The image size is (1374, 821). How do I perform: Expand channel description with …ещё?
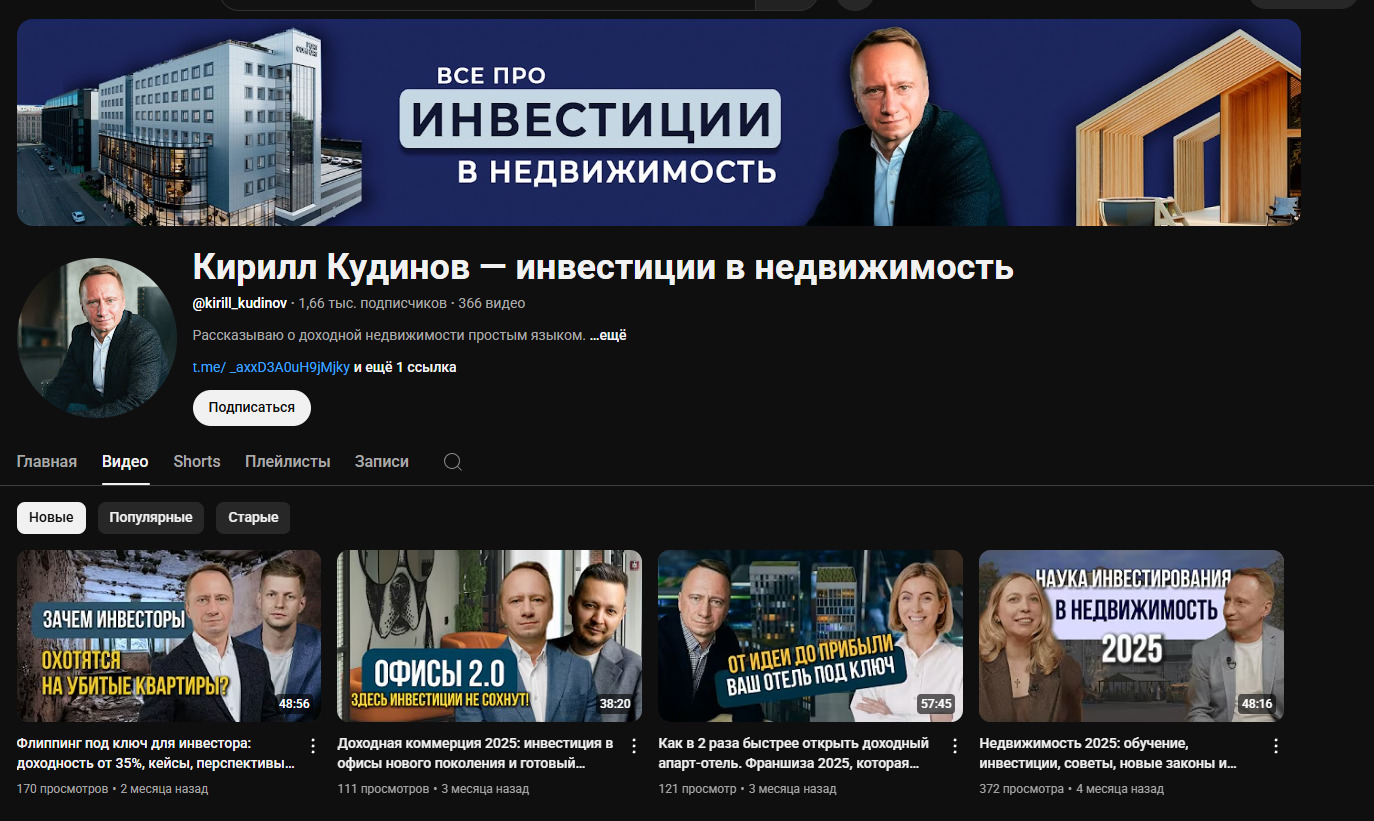tap(608, 336)
